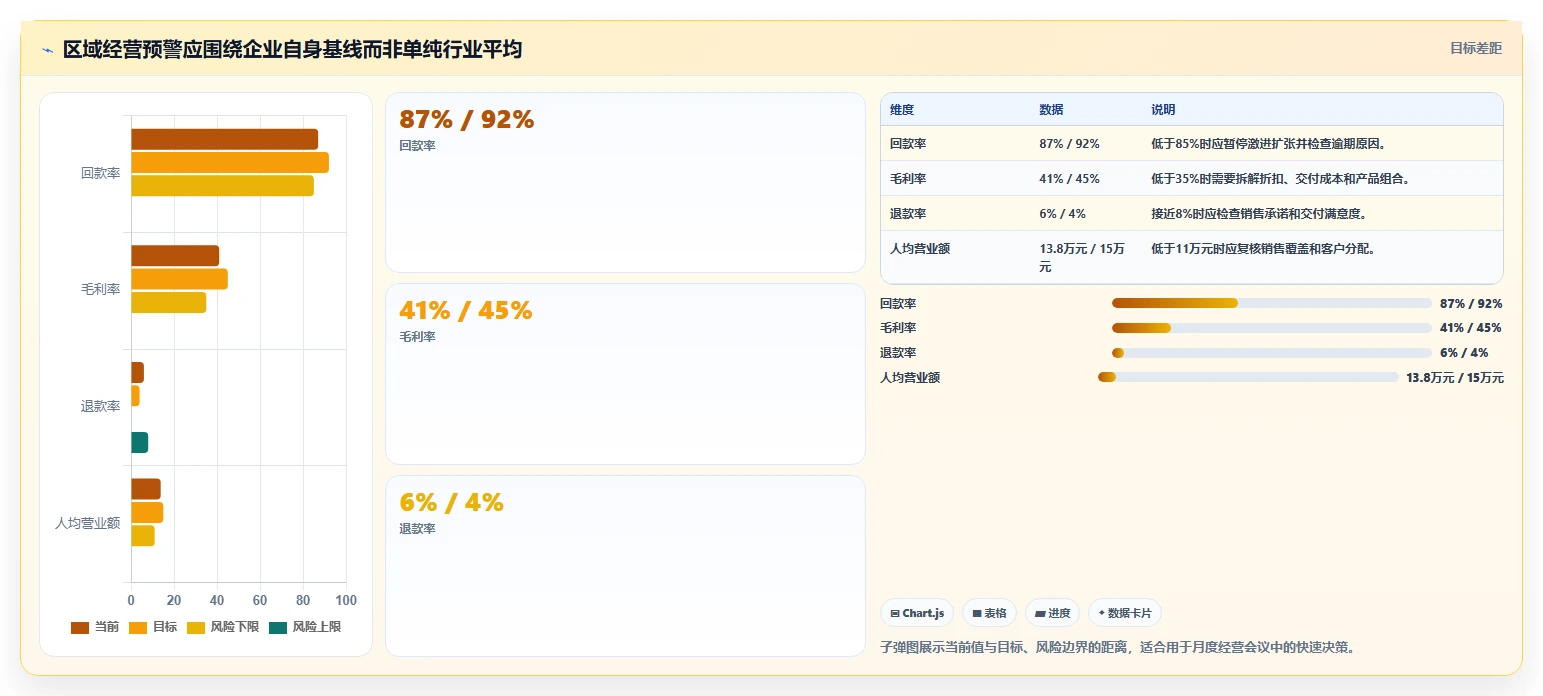Click the 目标差距 label in the header
1543x696 pixels.
click(1476, 48)
